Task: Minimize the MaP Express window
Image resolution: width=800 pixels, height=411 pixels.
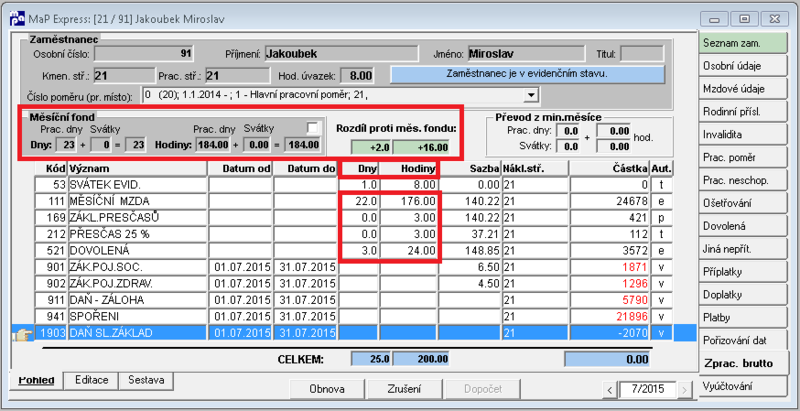Action: tap(713, 19)
